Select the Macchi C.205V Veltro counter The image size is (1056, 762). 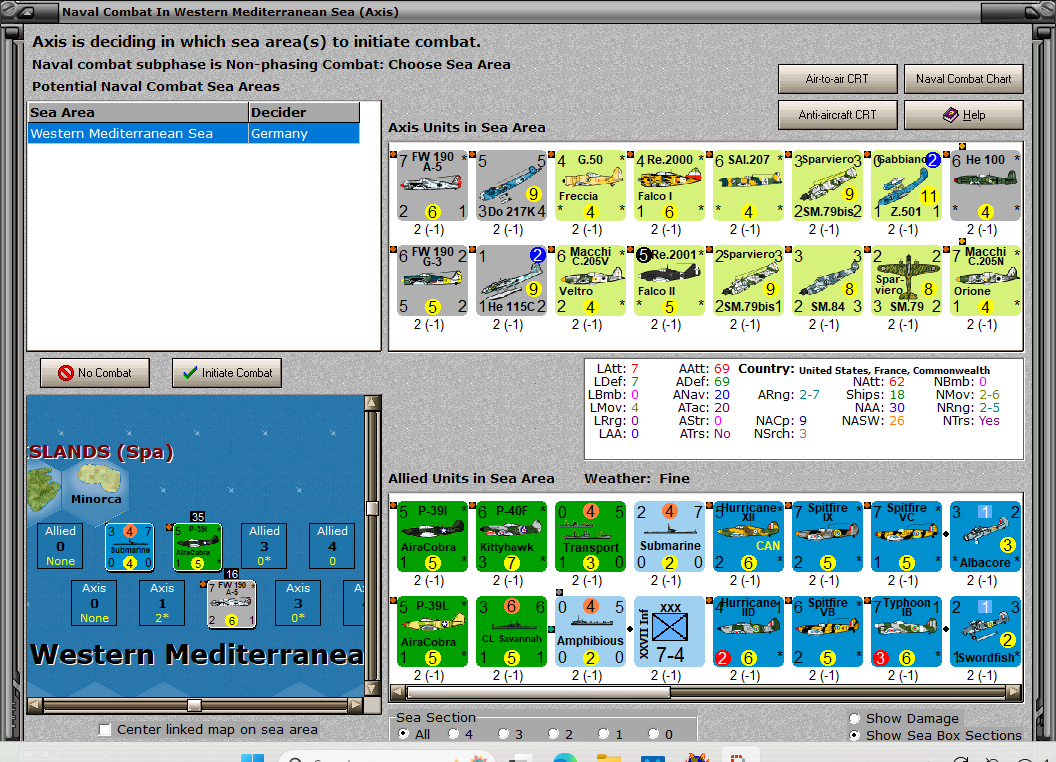click(x=590, y=281)
